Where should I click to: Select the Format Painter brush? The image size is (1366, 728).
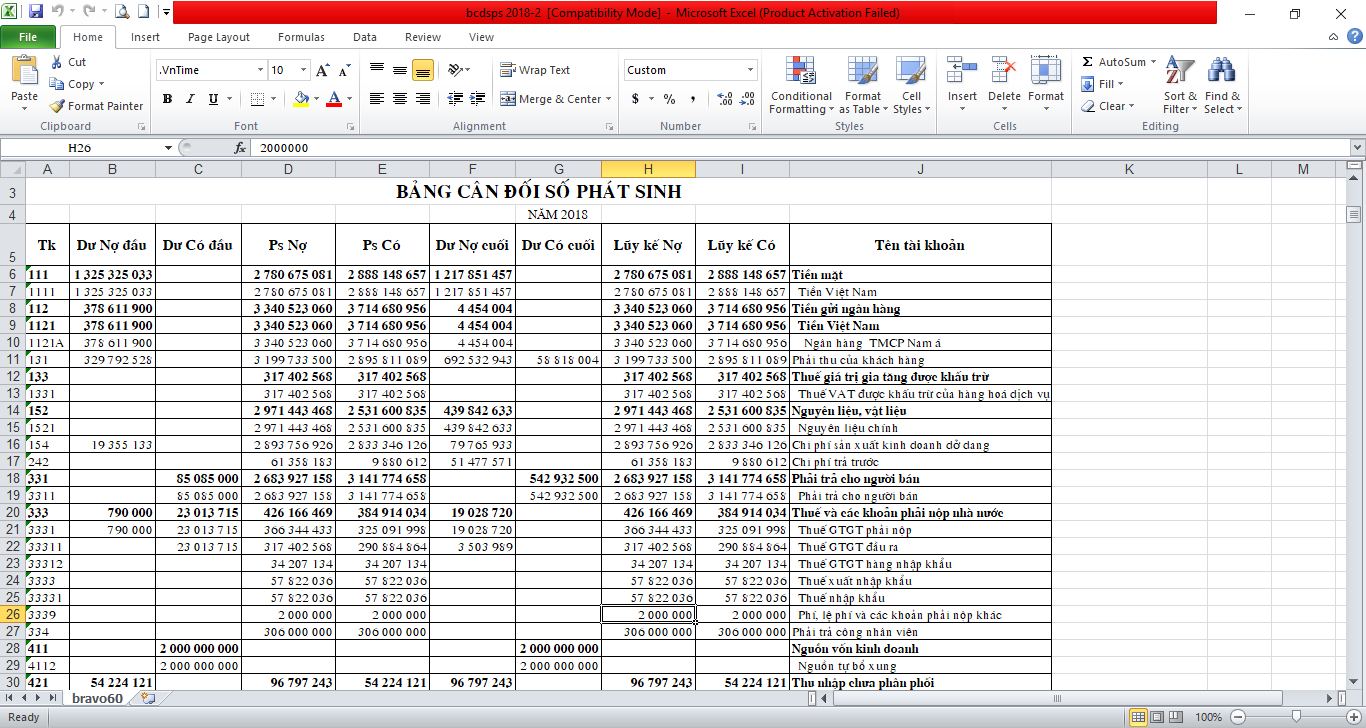[x=58, y=106]
